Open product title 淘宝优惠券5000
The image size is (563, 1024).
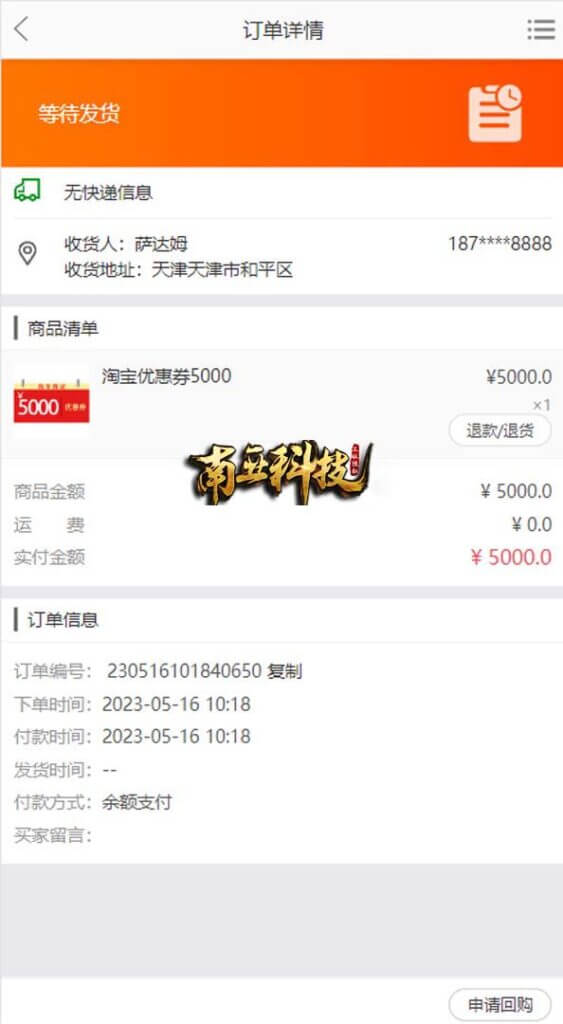click(167, 376)
